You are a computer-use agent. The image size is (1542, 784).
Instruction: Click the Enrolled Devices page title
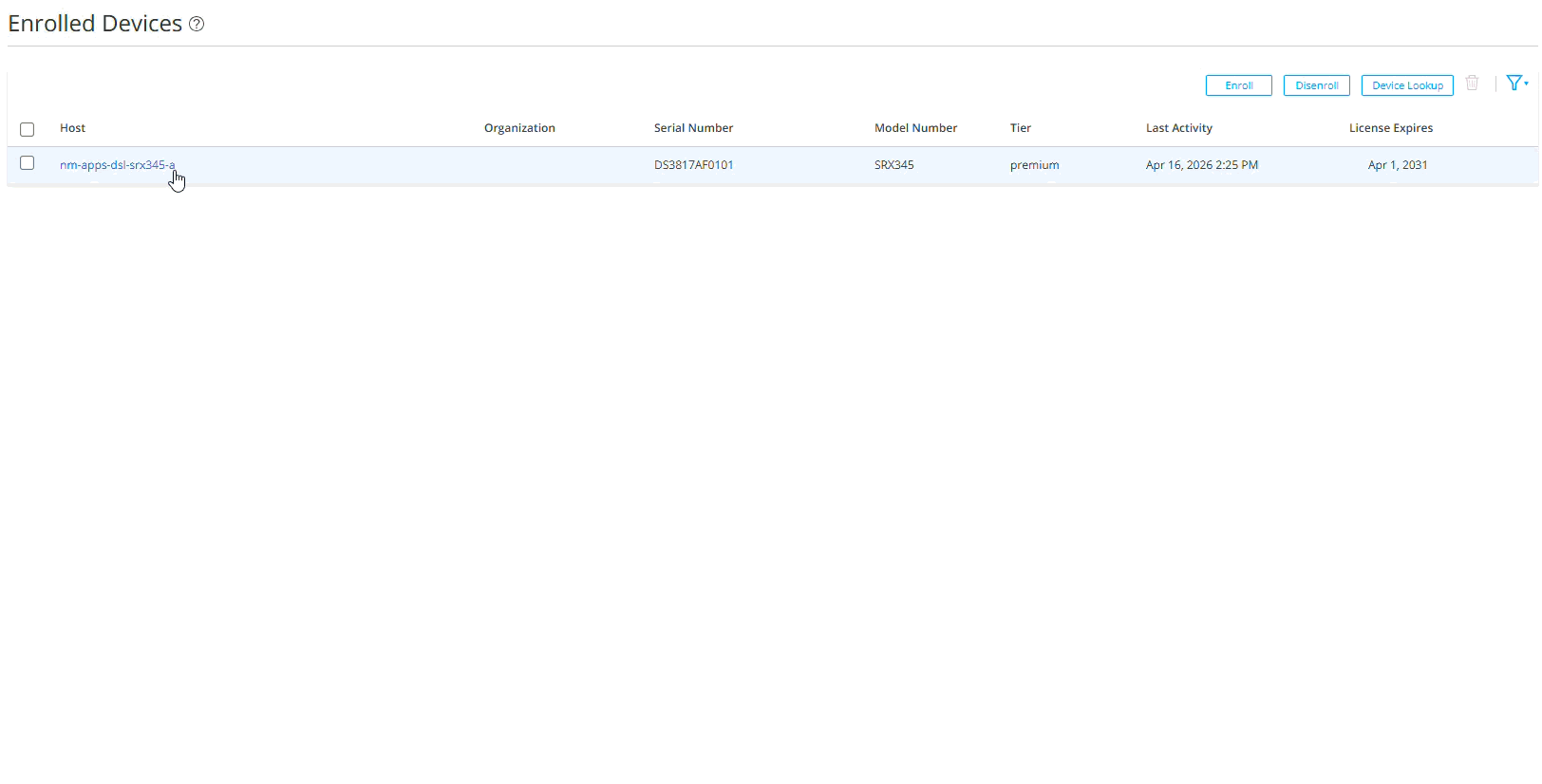(95, 24)
